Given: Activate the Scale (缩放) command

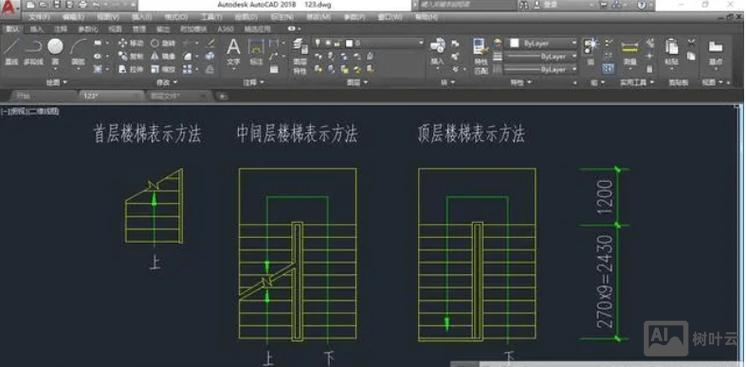Looking at the screenshot, I should [163, 69].
